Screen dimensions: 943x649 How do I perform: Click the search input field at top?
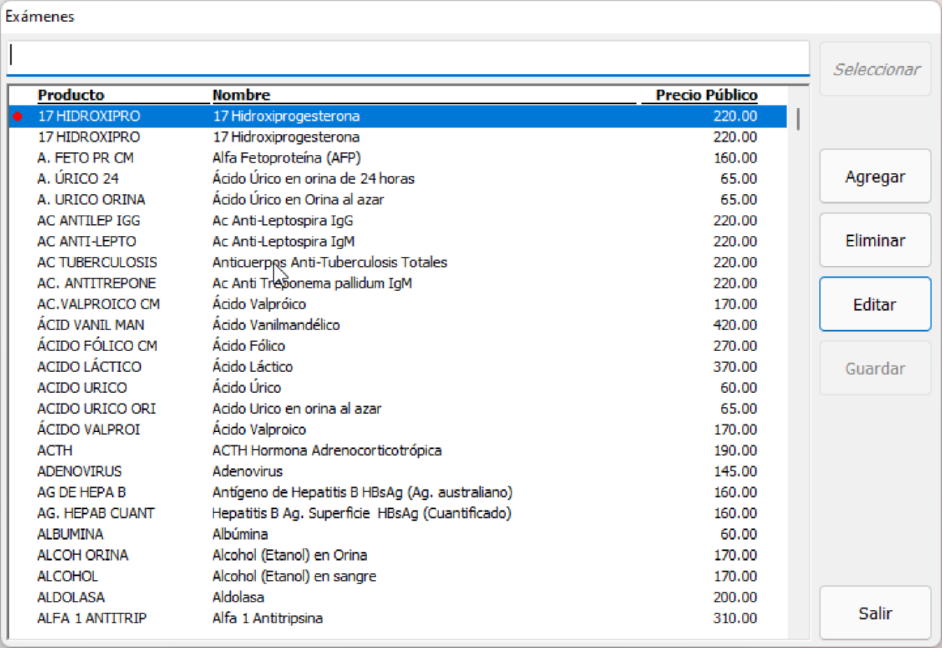[408, 56]
